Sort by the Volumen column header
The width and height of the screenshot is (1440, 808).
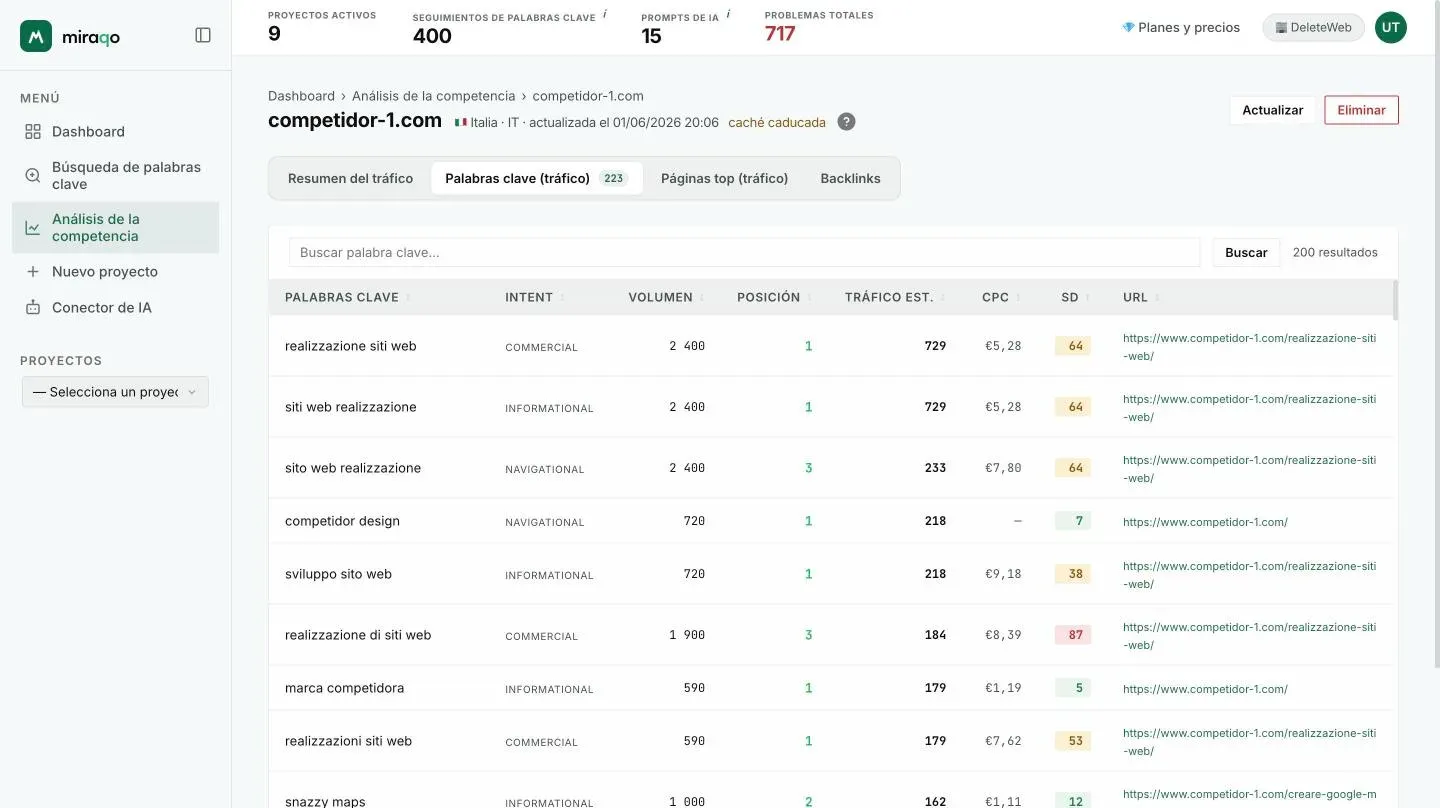click(665, 297)
